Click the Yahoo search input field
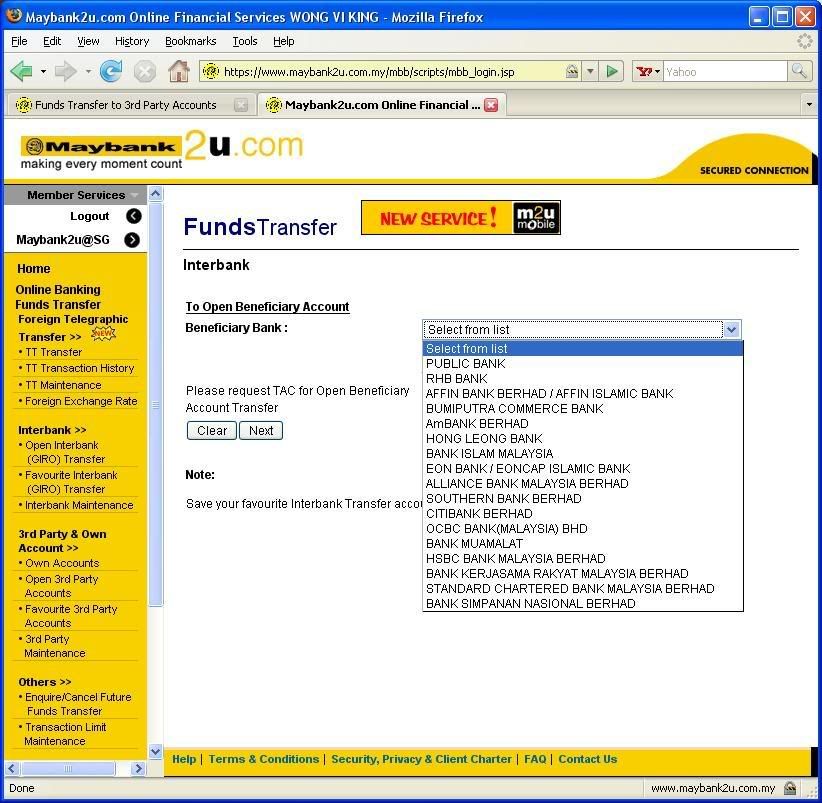The width and height of the screenshot is (822, 803). (726, 72)
